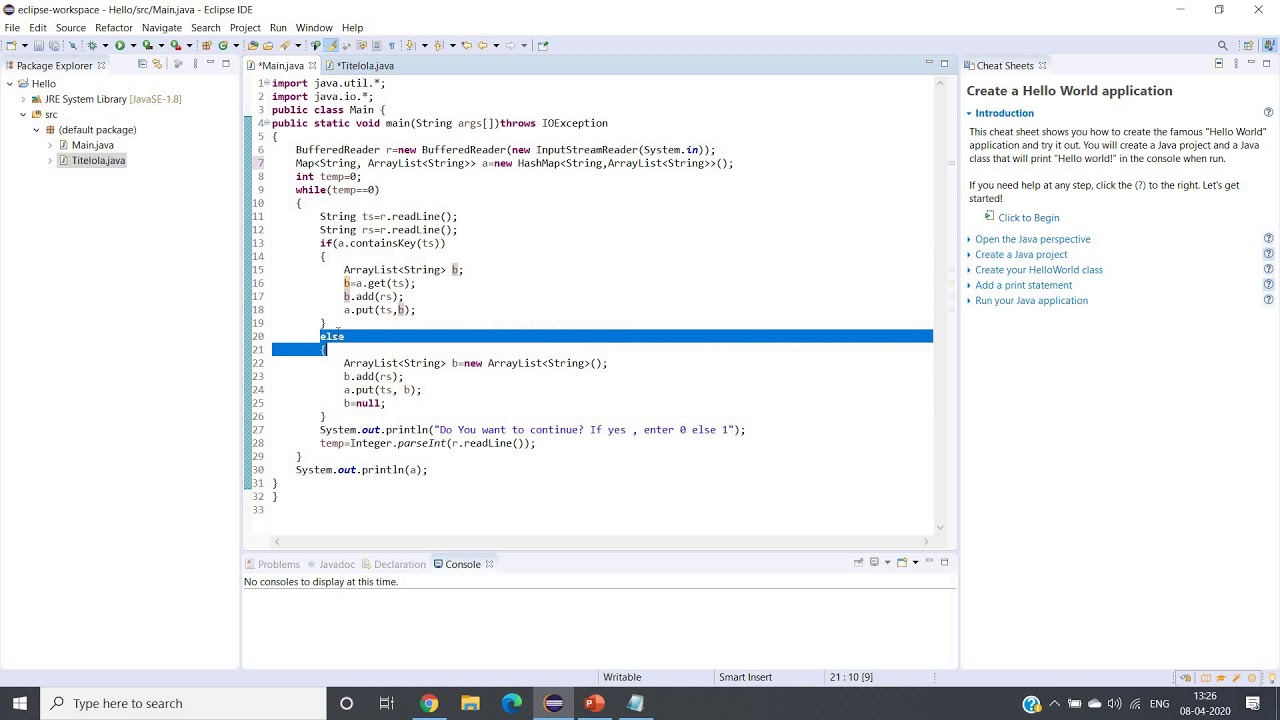This screenshot has height=720, width=1280.
Task: Open Chrome from the Windows taskbar
Action: [x=428, y=703]
